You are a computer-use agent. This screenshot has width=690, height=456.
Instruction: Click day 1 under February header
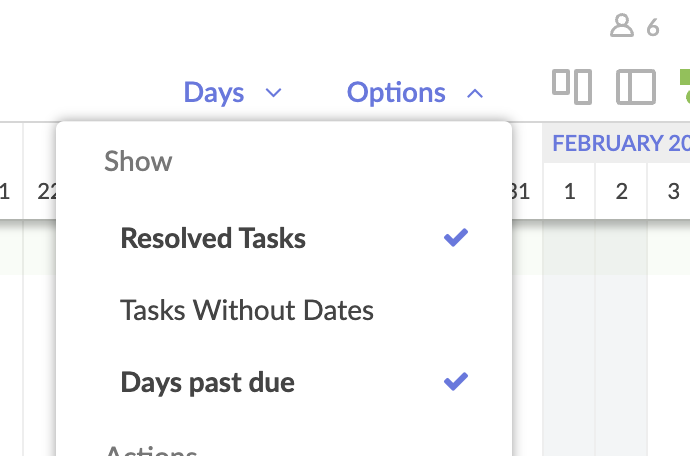click(569, 191)
